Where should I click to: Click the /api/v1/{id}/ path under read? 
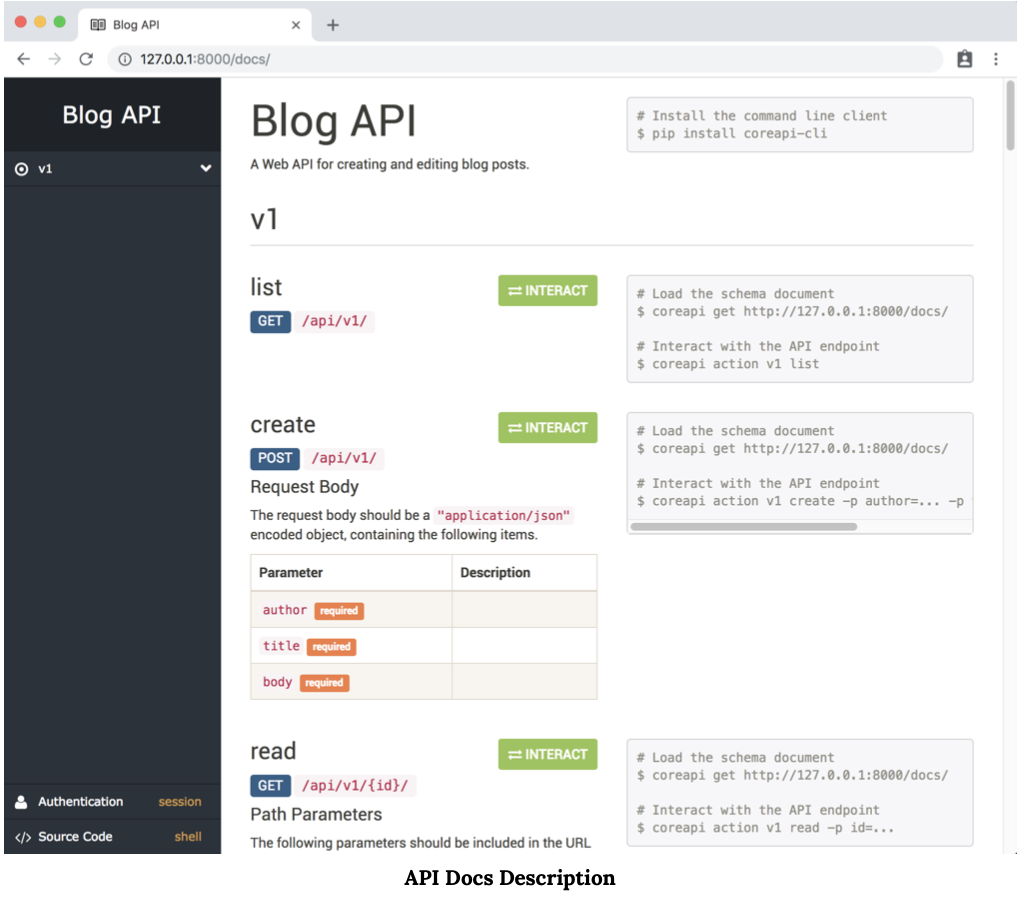(x=355, y=785)
